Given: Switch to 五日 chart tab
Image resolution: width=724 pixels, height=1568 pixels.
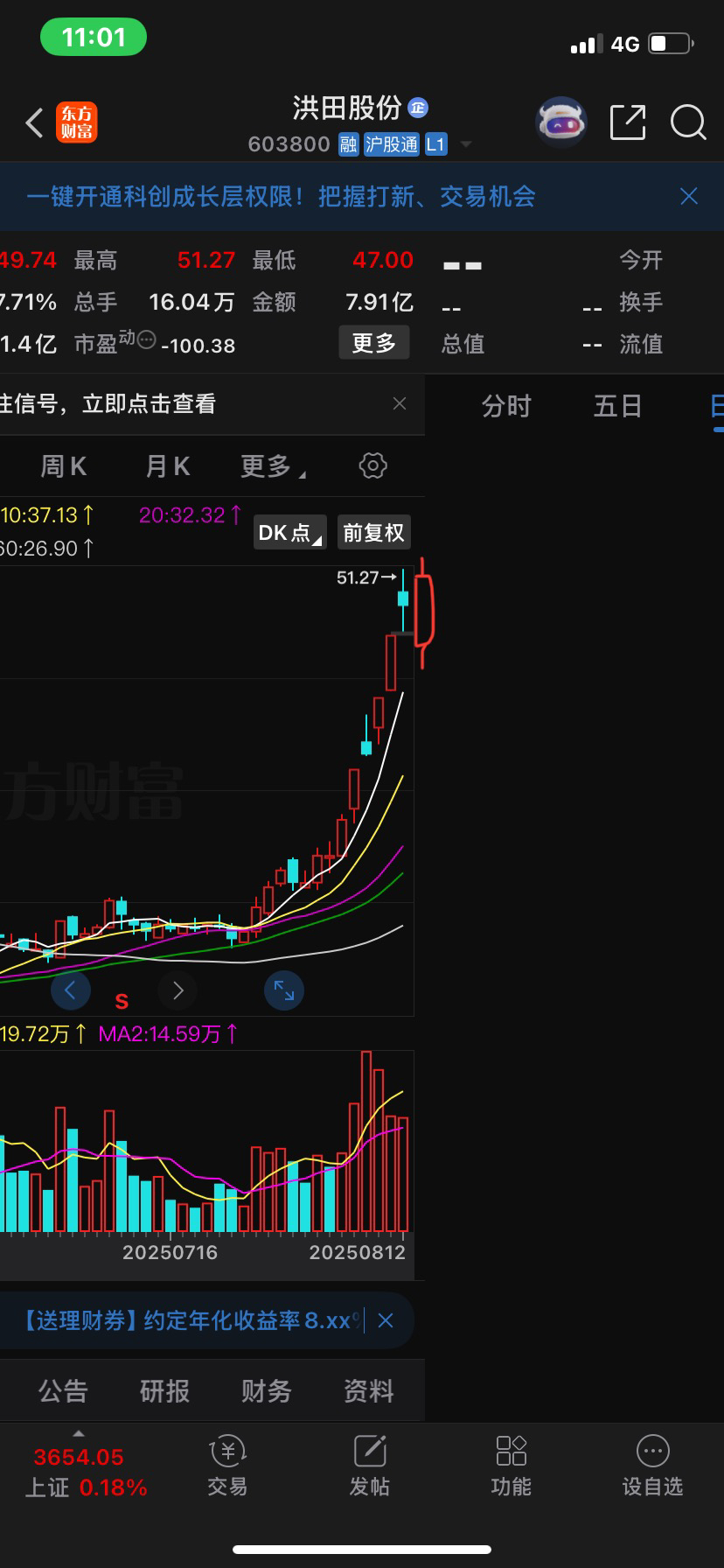Looking at the screenshot, I should pyautogui.click(x=618, y=406).
